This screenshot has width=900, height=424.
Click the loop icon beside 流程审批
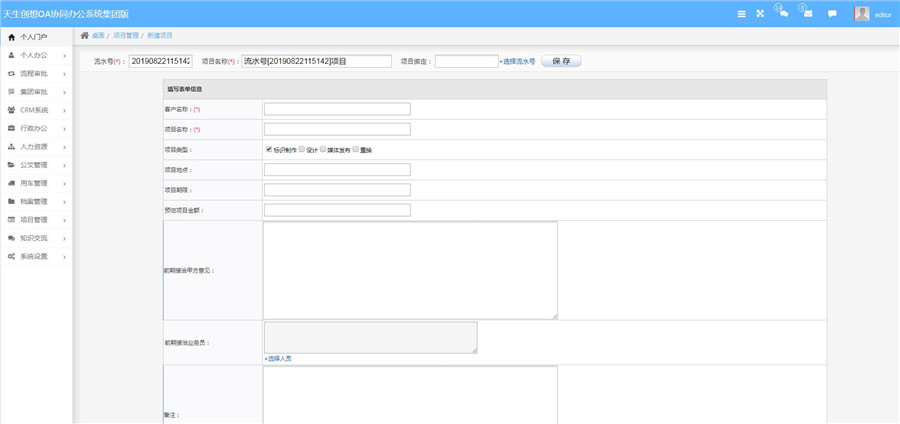coord(11,74)
